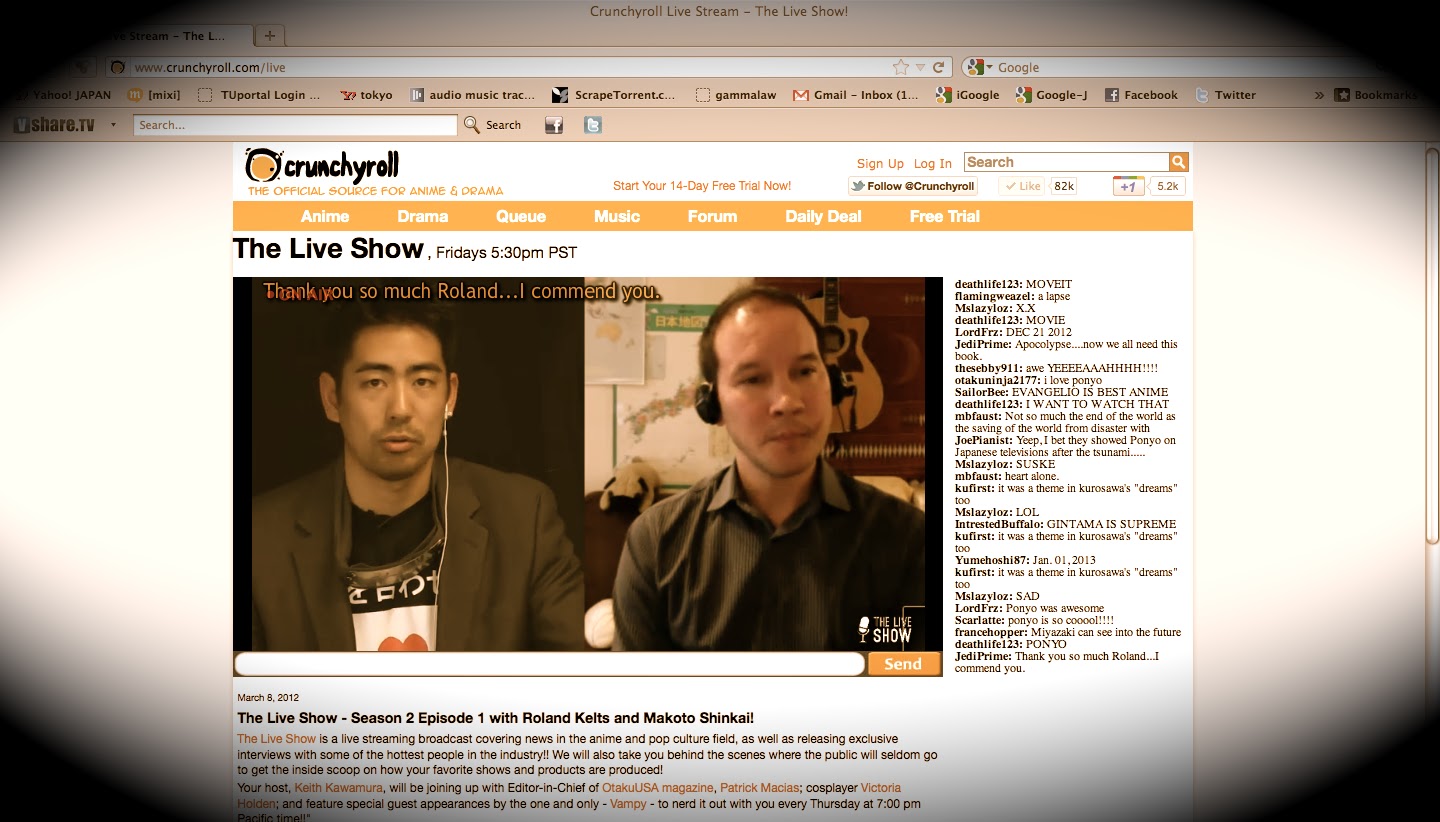Click the chat message input box
1440x822 pixels.
(550, 664)
